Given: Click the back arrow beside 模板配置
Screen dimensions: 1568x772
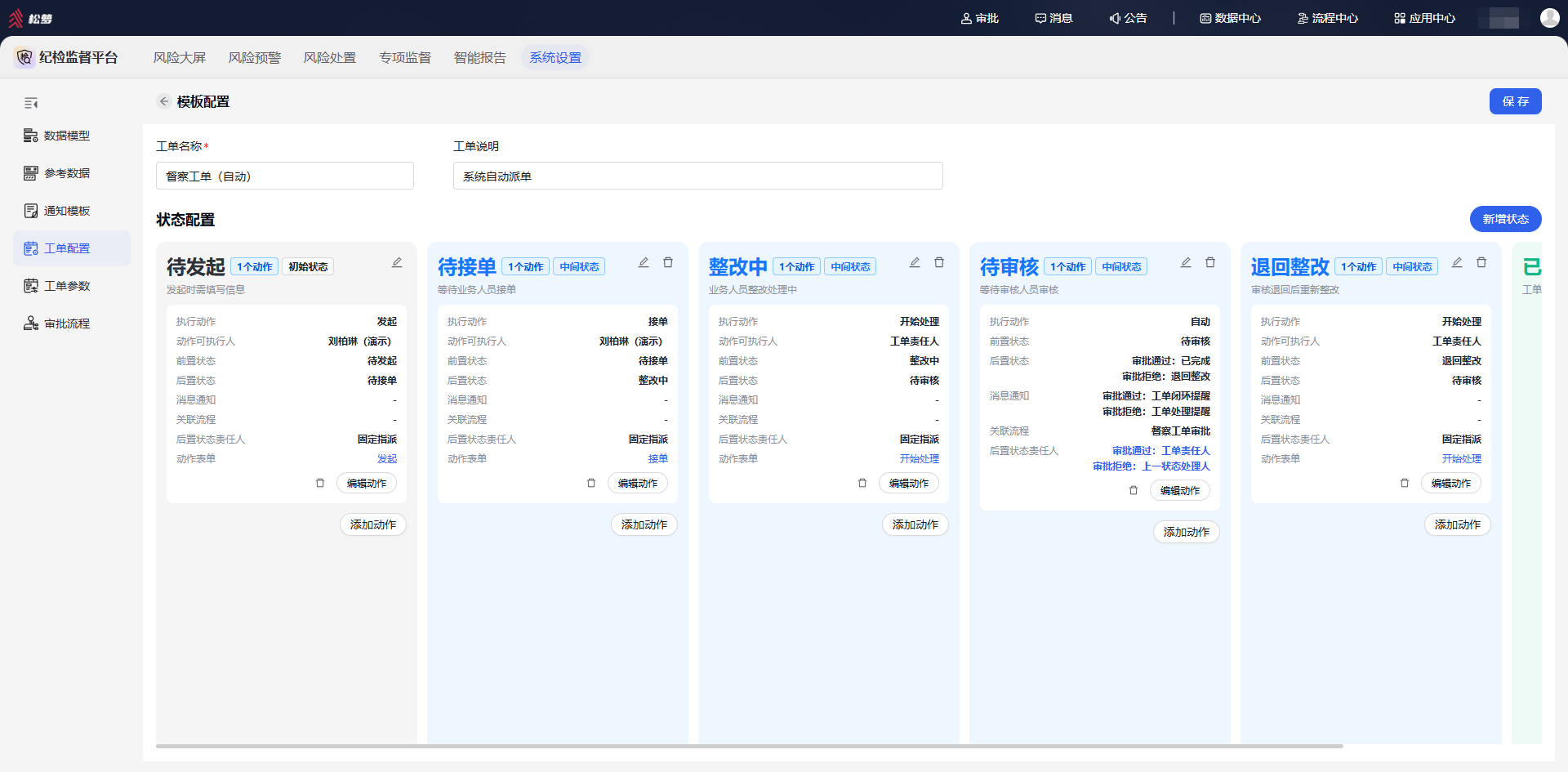Looking at the screenshot, I should click(x=164, y=101).
